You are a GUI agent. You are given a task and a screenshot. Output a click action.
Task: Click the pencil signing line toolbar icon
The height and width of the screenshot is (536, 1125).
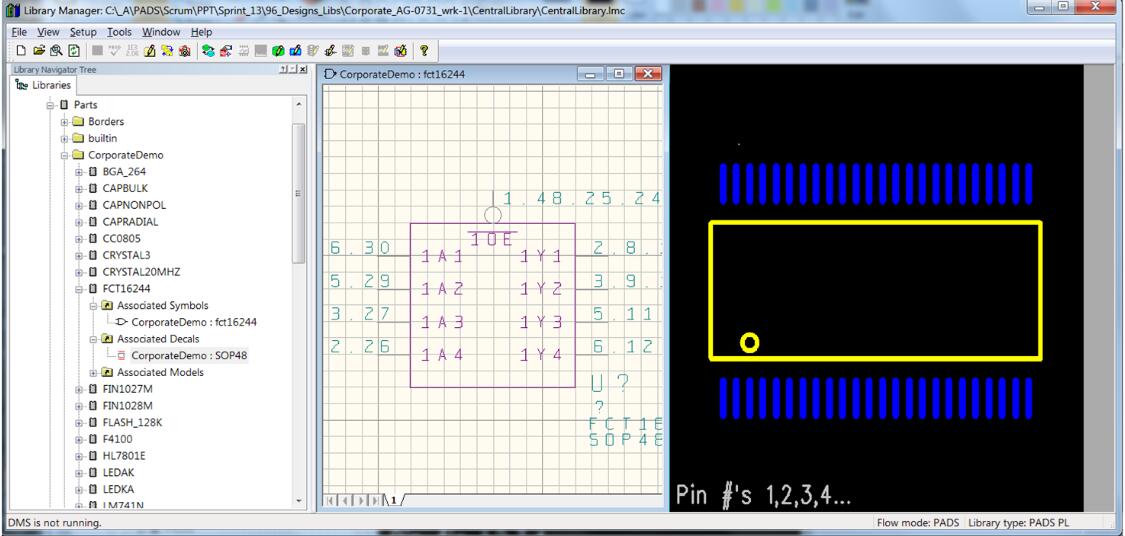330,51
